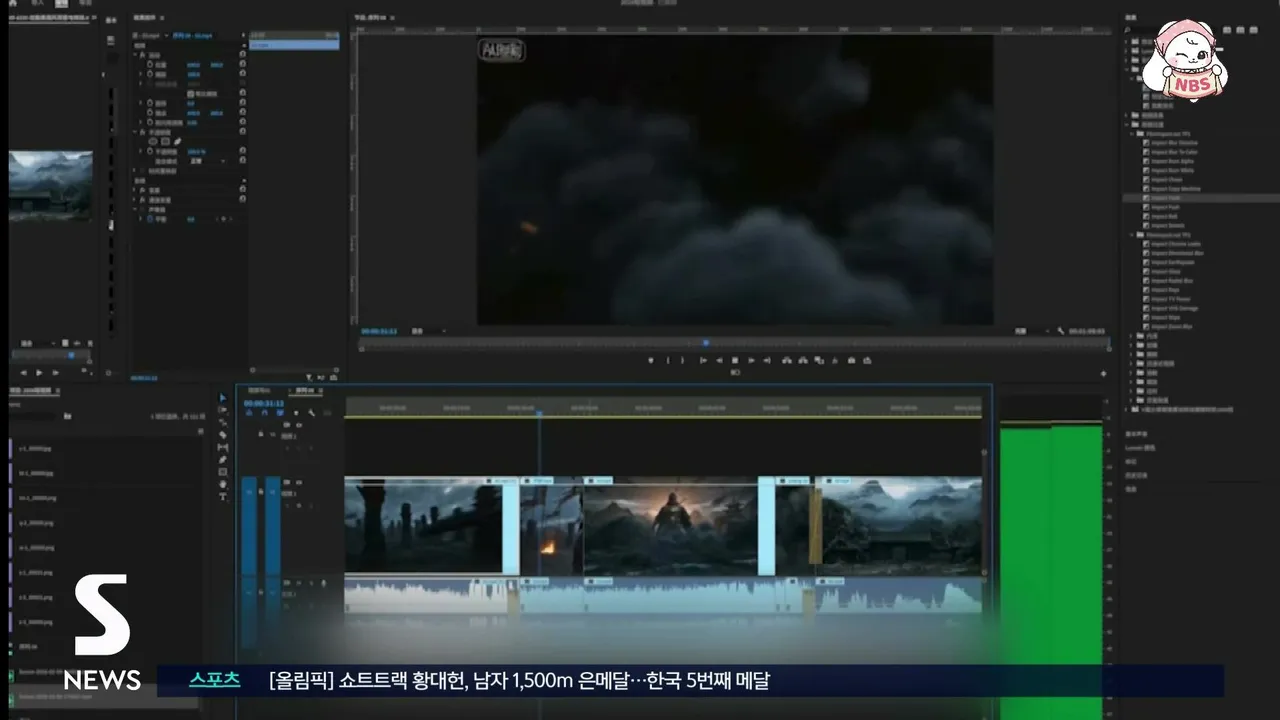Step back one frame in the Program monitor

click(x=719, y=360)
